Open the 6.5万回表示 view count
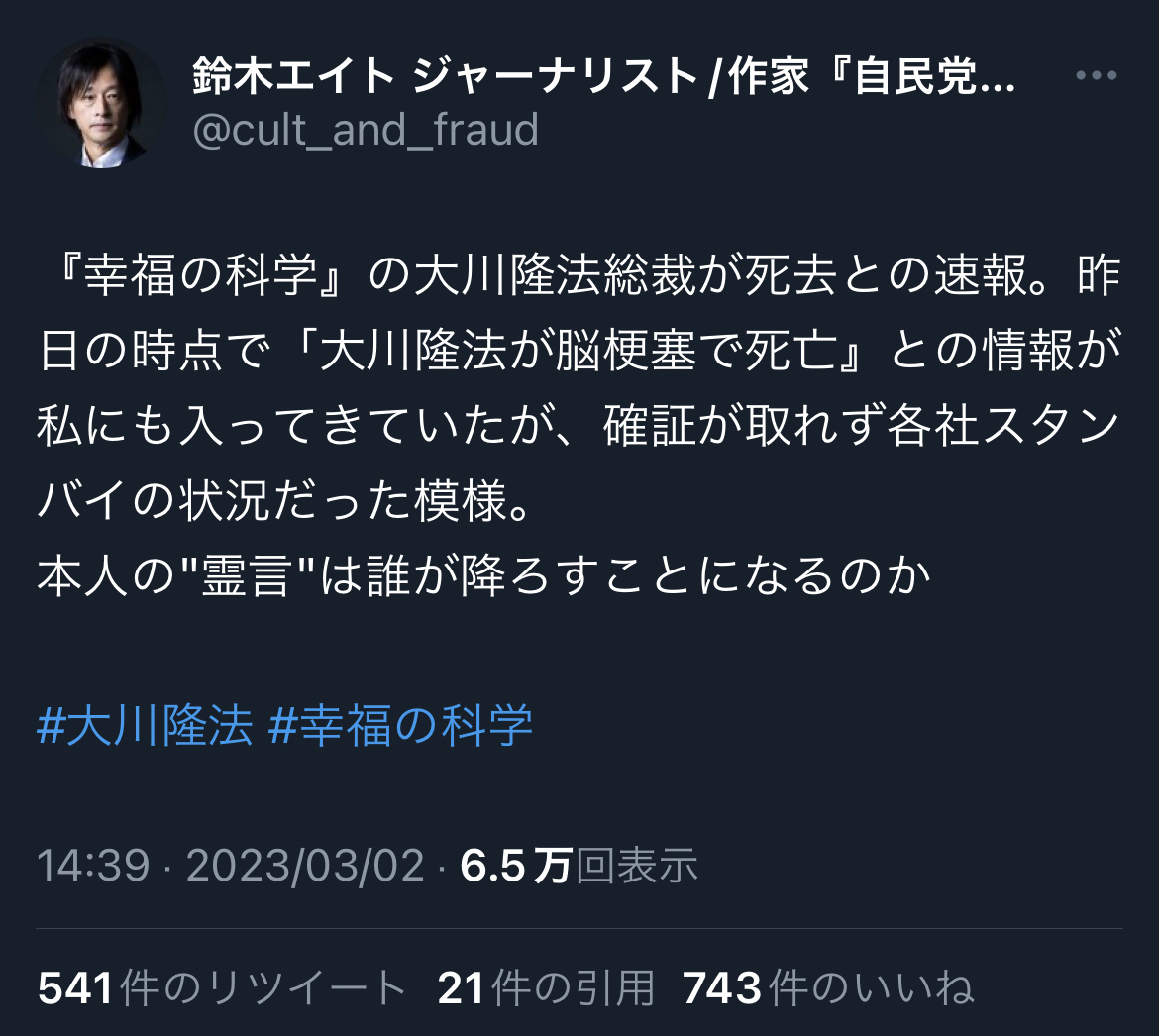 pyautogui.click(x=579, y=866)
